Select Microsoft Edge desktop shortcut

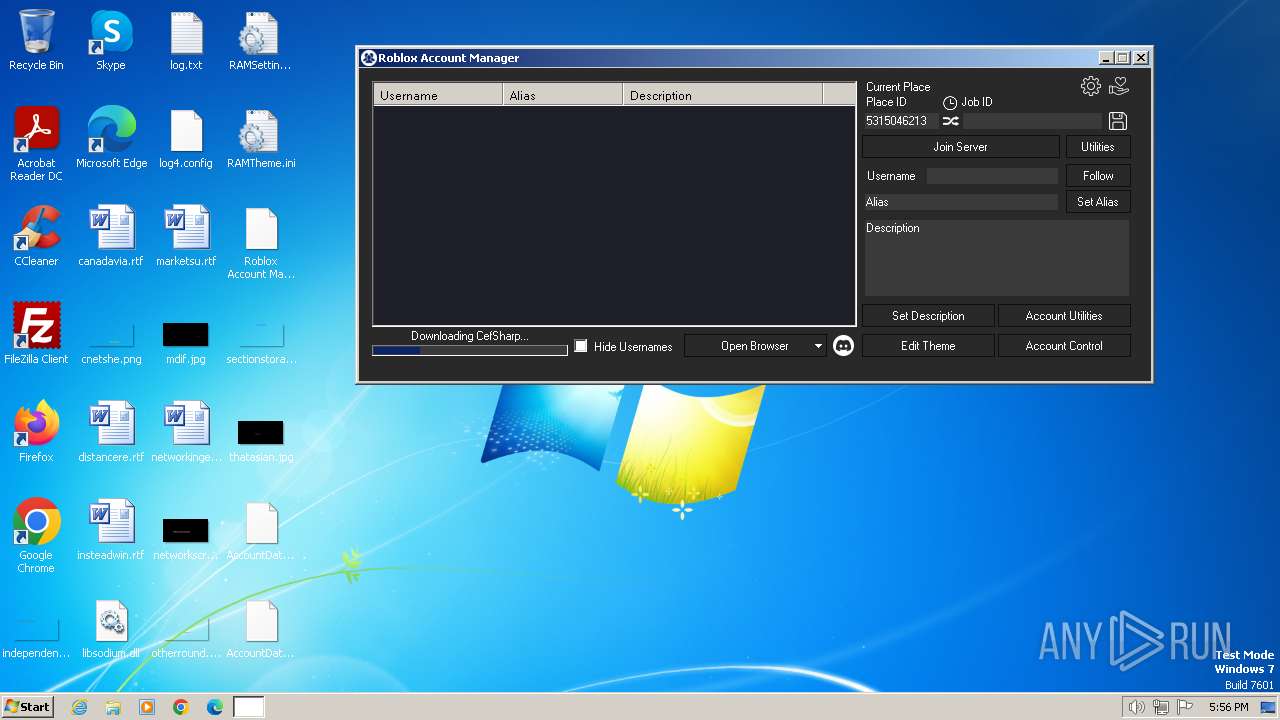click(x=111, y=138)
